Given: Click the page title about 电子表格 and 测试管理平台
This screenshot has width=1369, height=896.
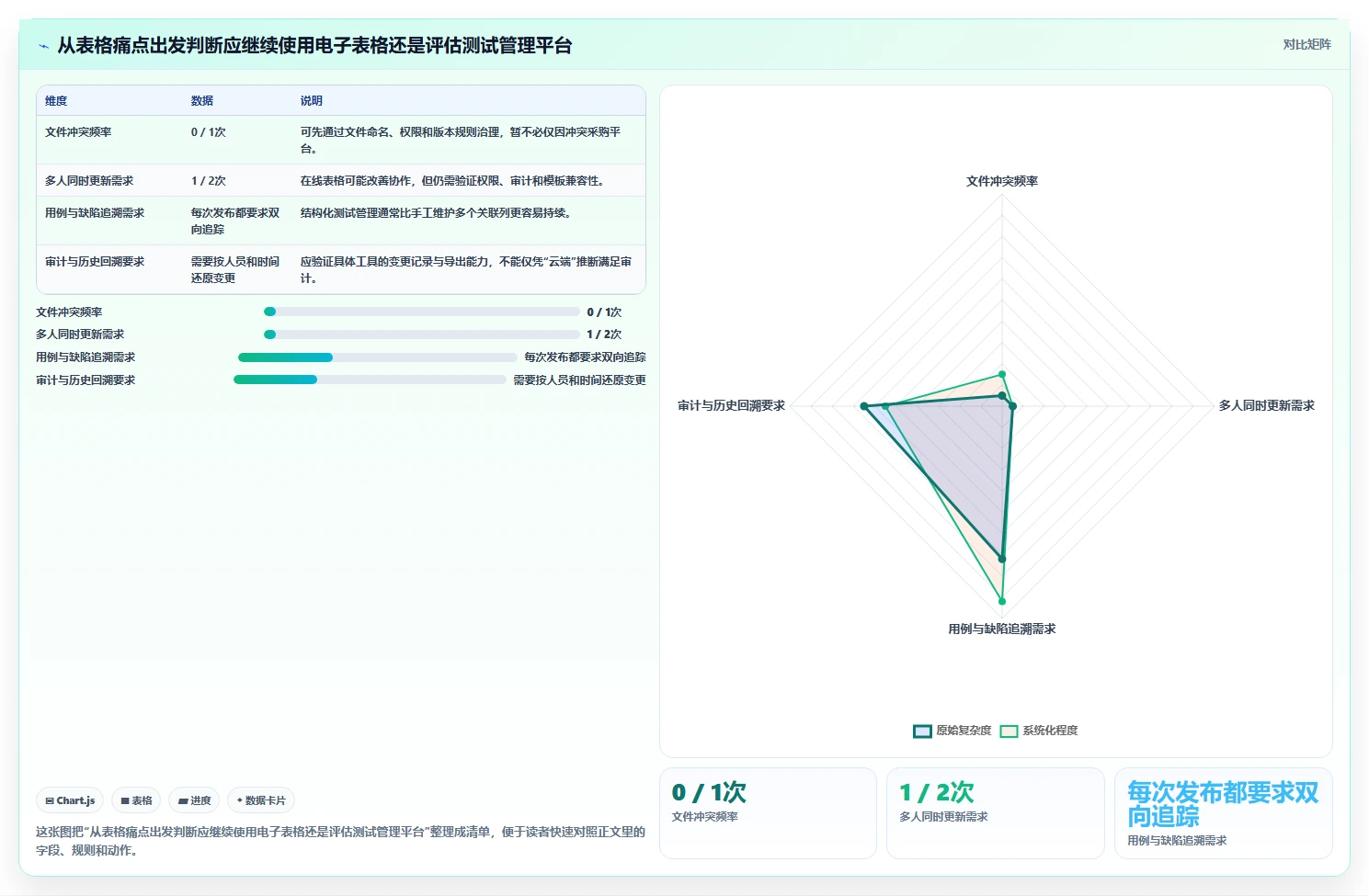Looking at the screenshot, I should click(x=314, y=46).
